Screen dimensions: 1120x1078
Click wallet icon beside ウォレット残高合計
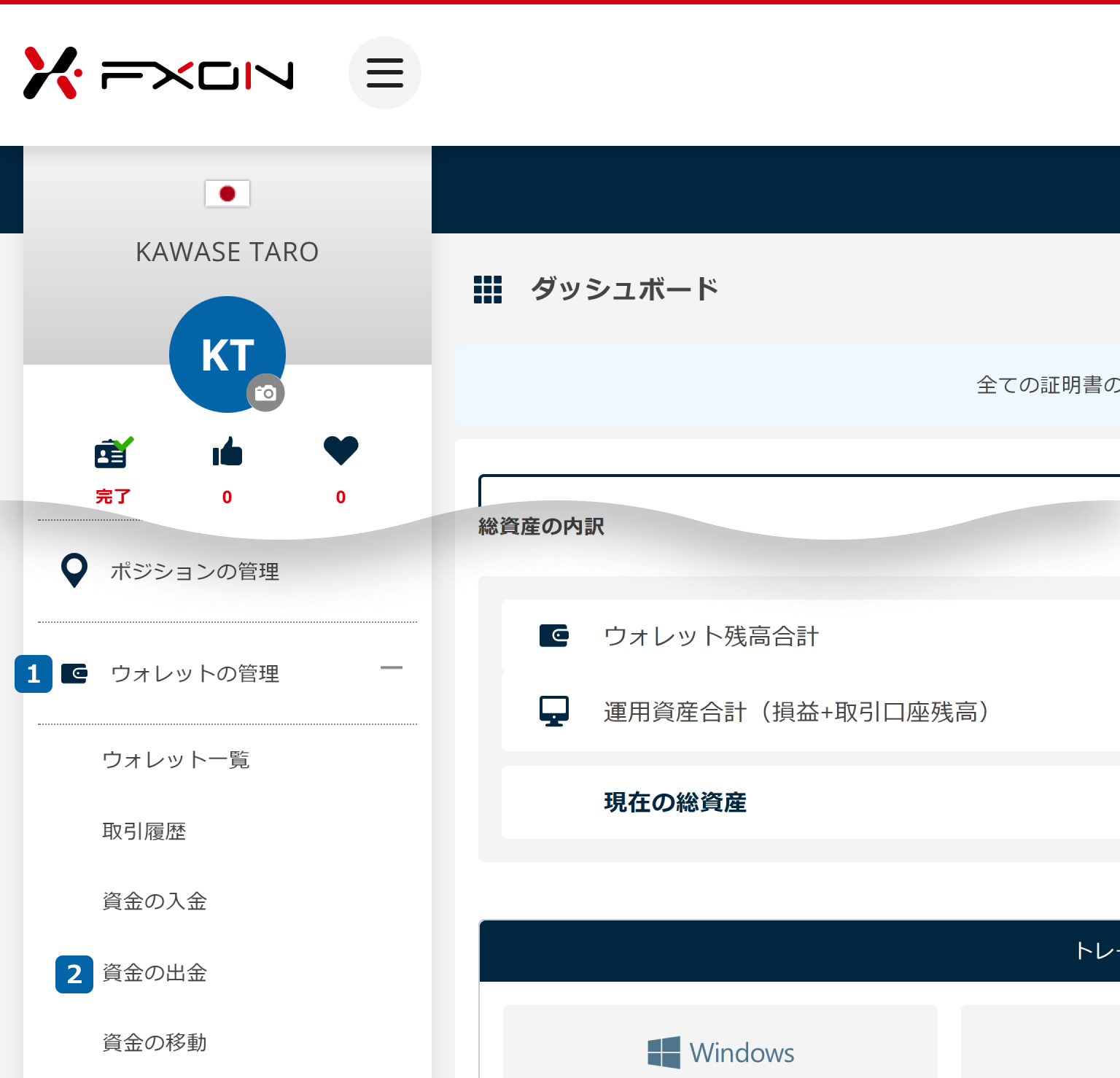pyautogui.click(x=554, y=636)
